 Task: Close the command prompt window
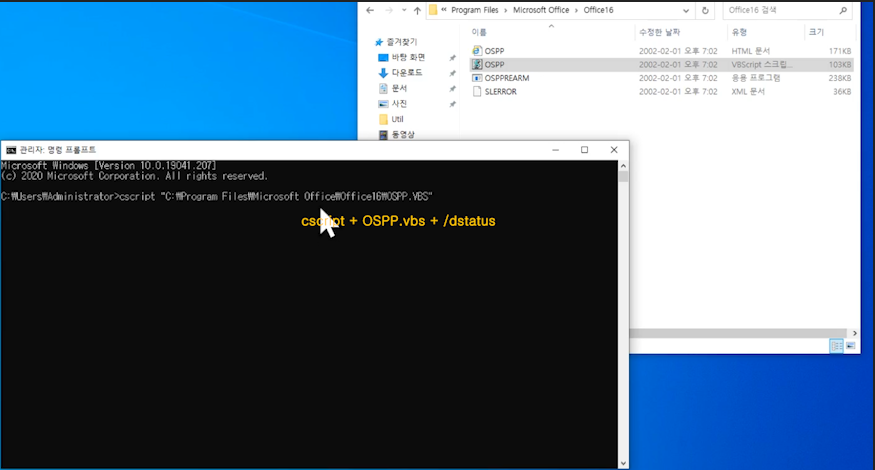click(x=614, y=150)
